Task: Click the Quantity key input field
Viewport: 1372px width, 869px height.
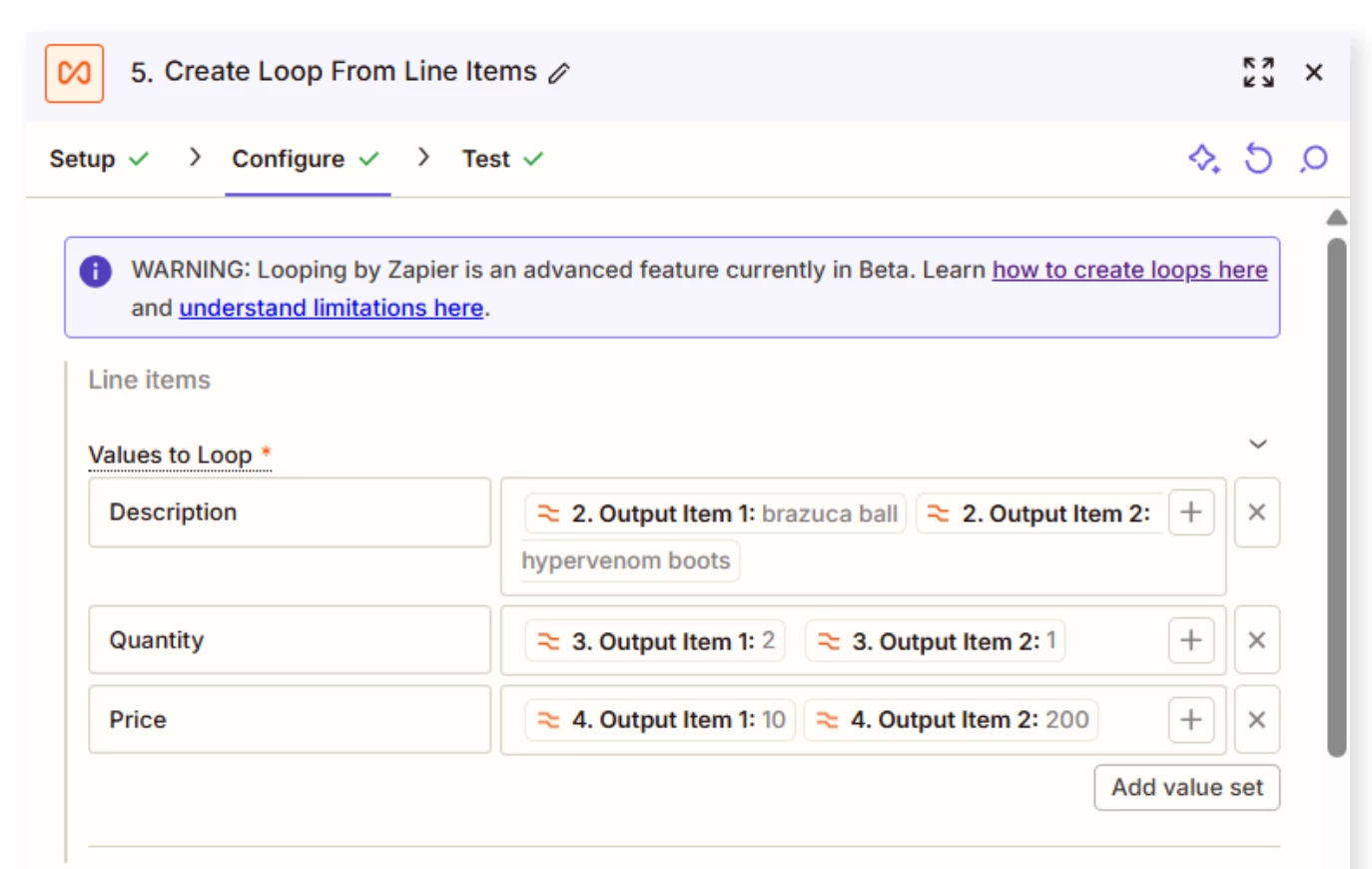Action: 290,640
